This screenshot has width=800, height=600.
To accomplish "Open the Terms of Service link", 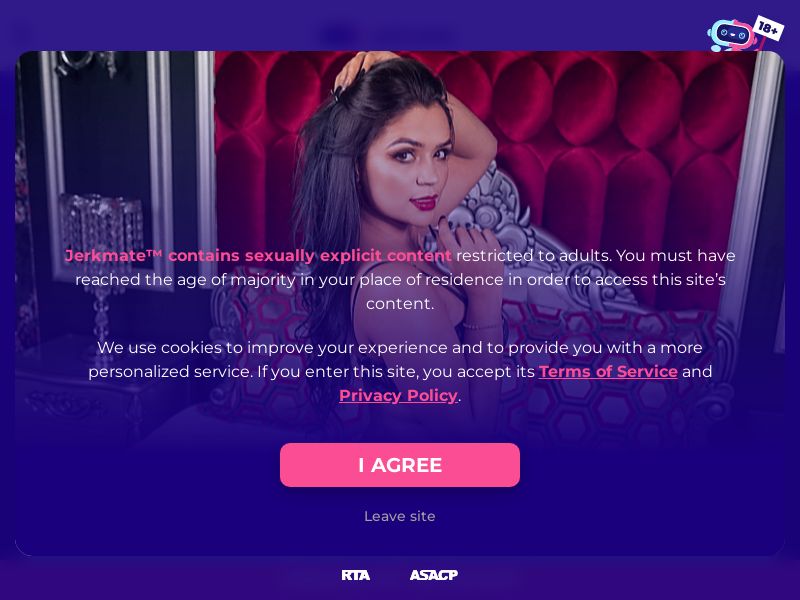I will click(608, 371).
